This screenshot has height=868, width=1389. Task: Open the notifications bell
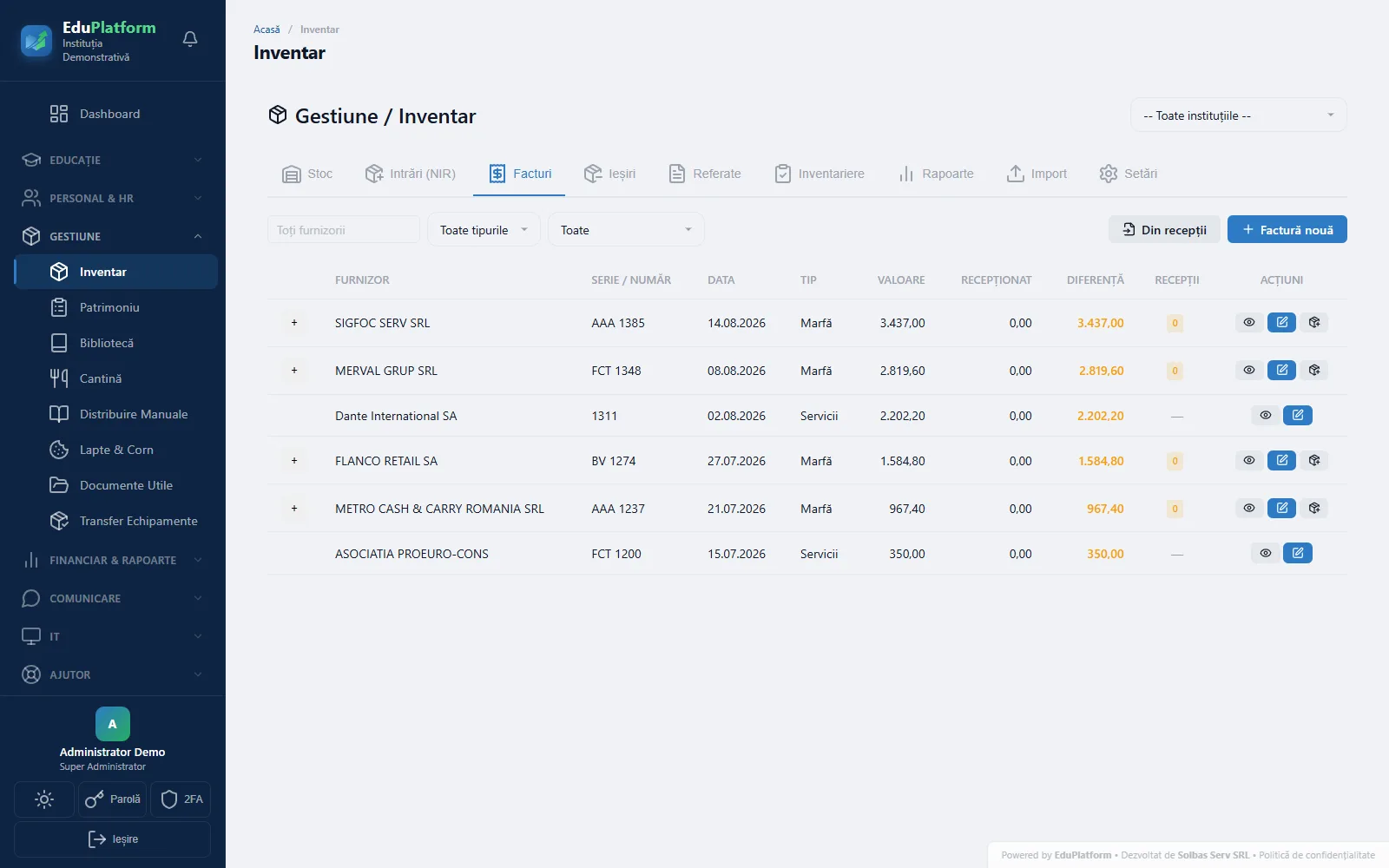coord(190,39)
